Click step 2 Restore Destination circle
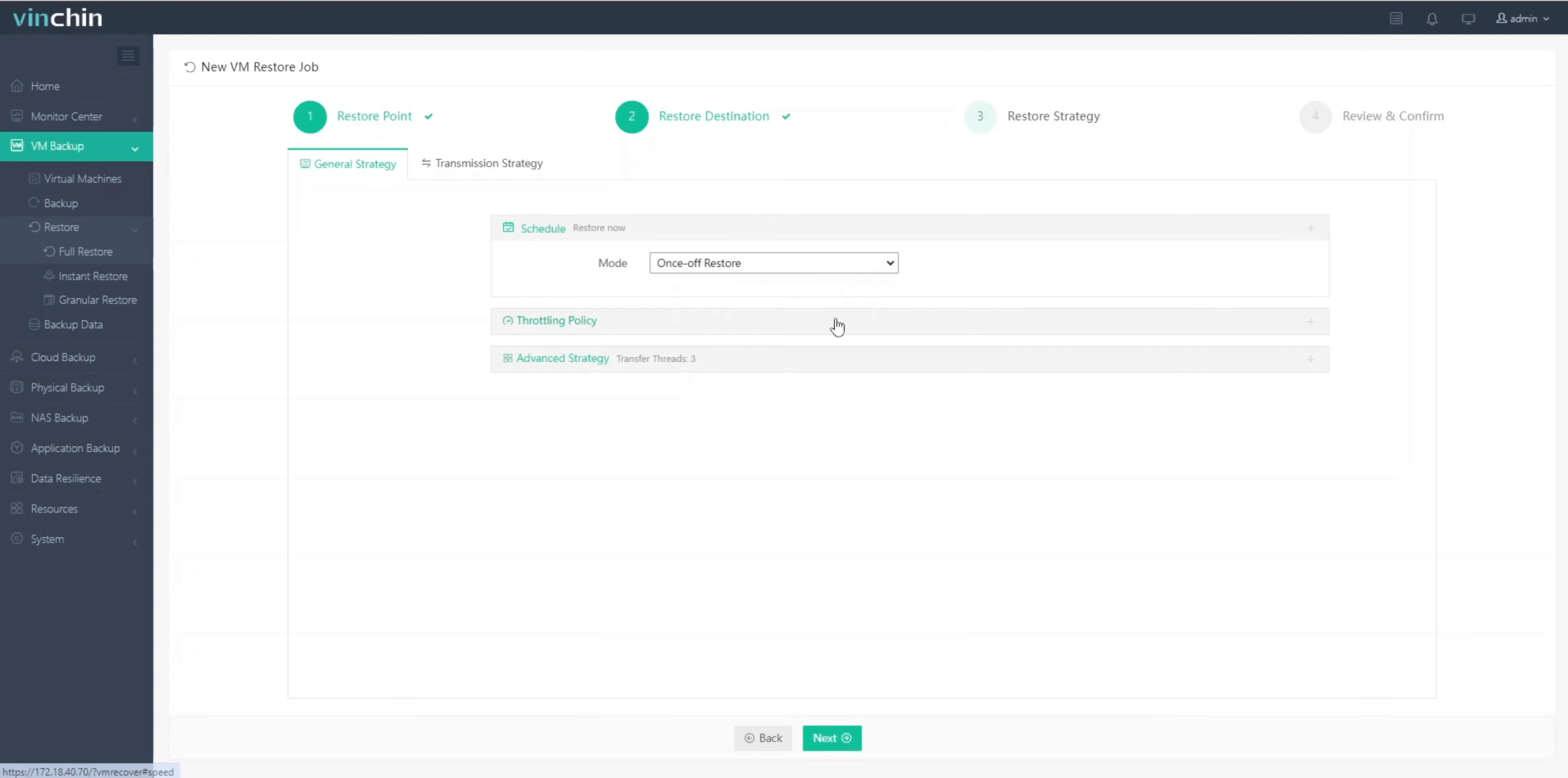Screen dimensions: 1568x778 632,116
